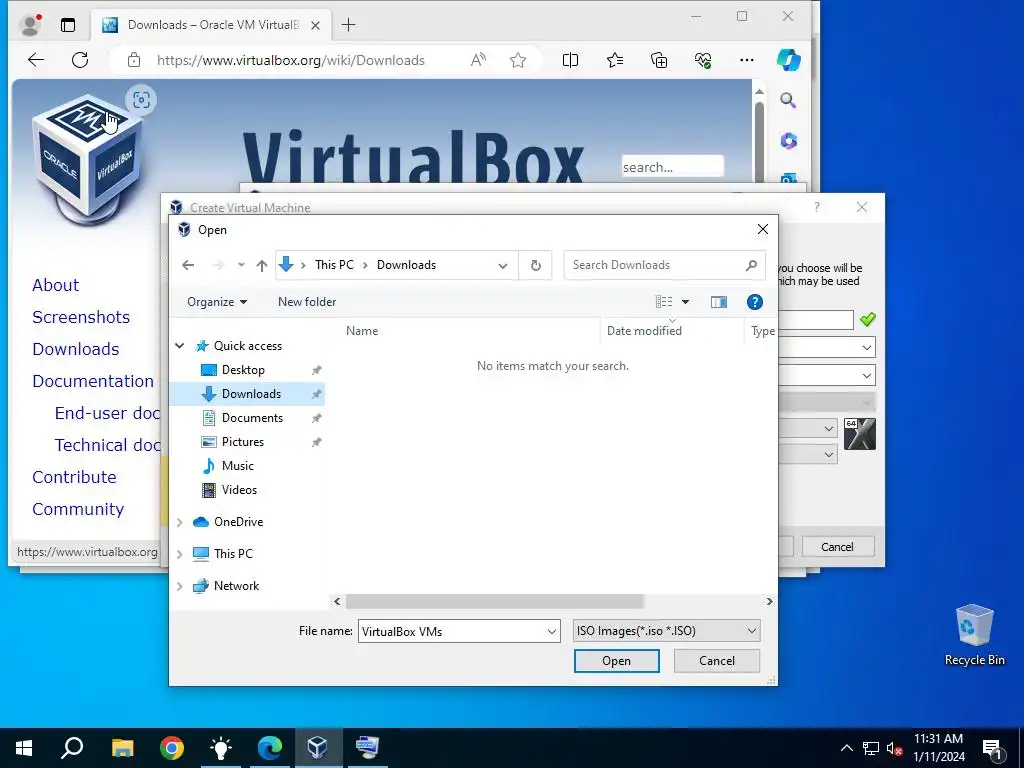Click the About link on VirtualBox site
This screenshot has height=768, width=1024.
[x=56, y=285]
